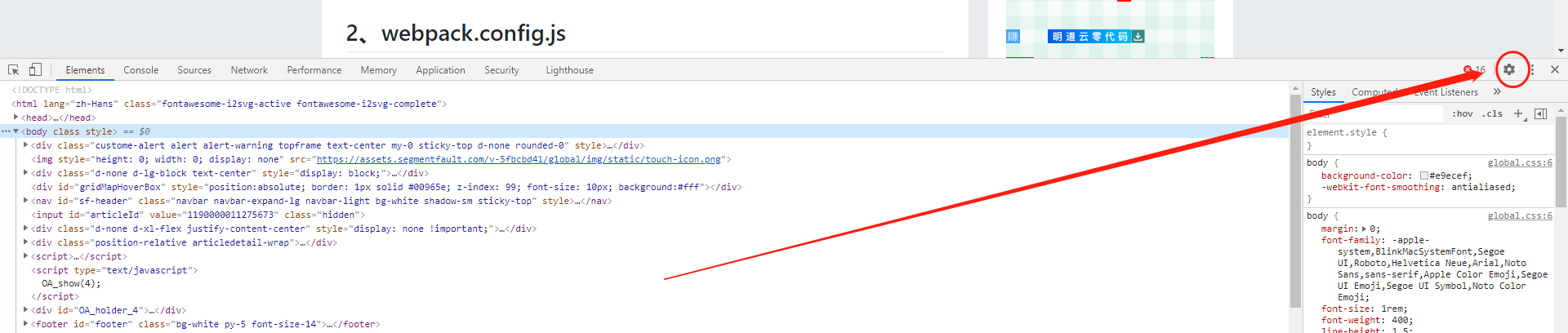
Task: Show more Styles pane tabs chevron
Action: (1497, 92)
